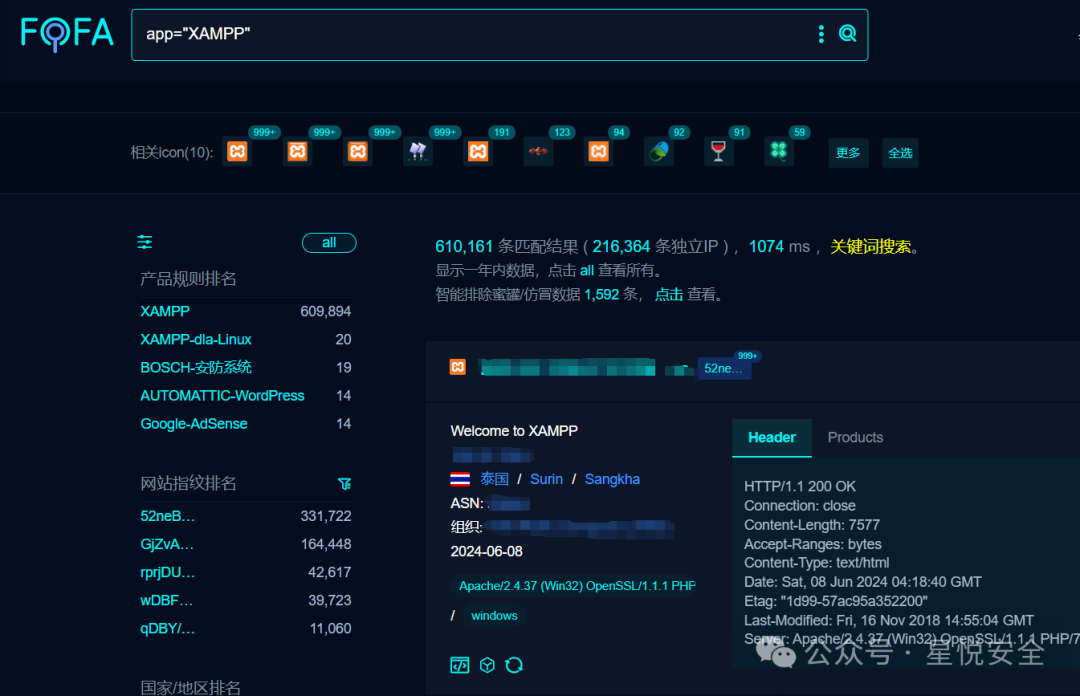Open the page source code icon
The image size is (1080, 696).
pyautogui.click(x=459, y=665)
